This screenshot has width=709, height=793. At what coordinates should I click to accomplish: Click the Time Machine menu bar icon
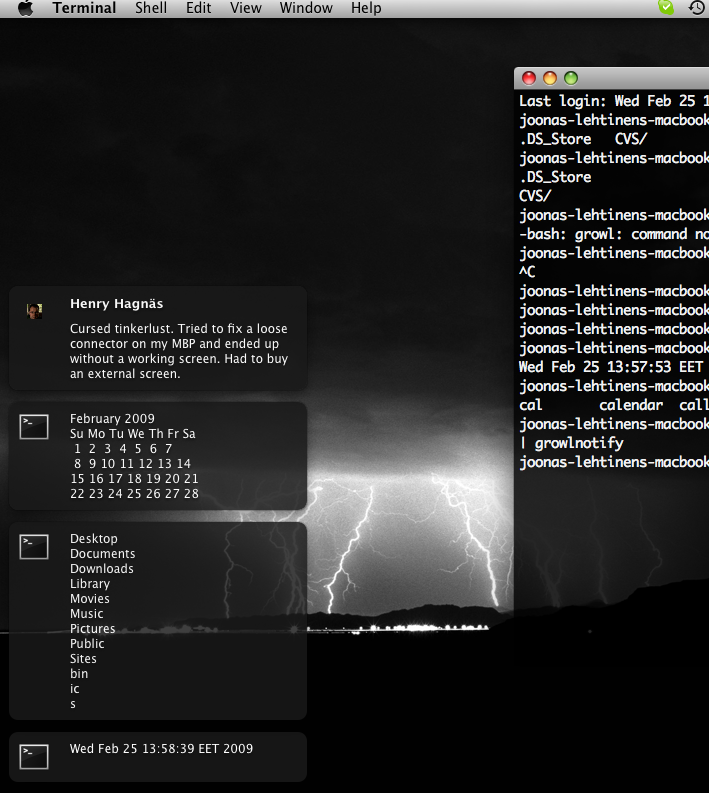pos(697,8)
